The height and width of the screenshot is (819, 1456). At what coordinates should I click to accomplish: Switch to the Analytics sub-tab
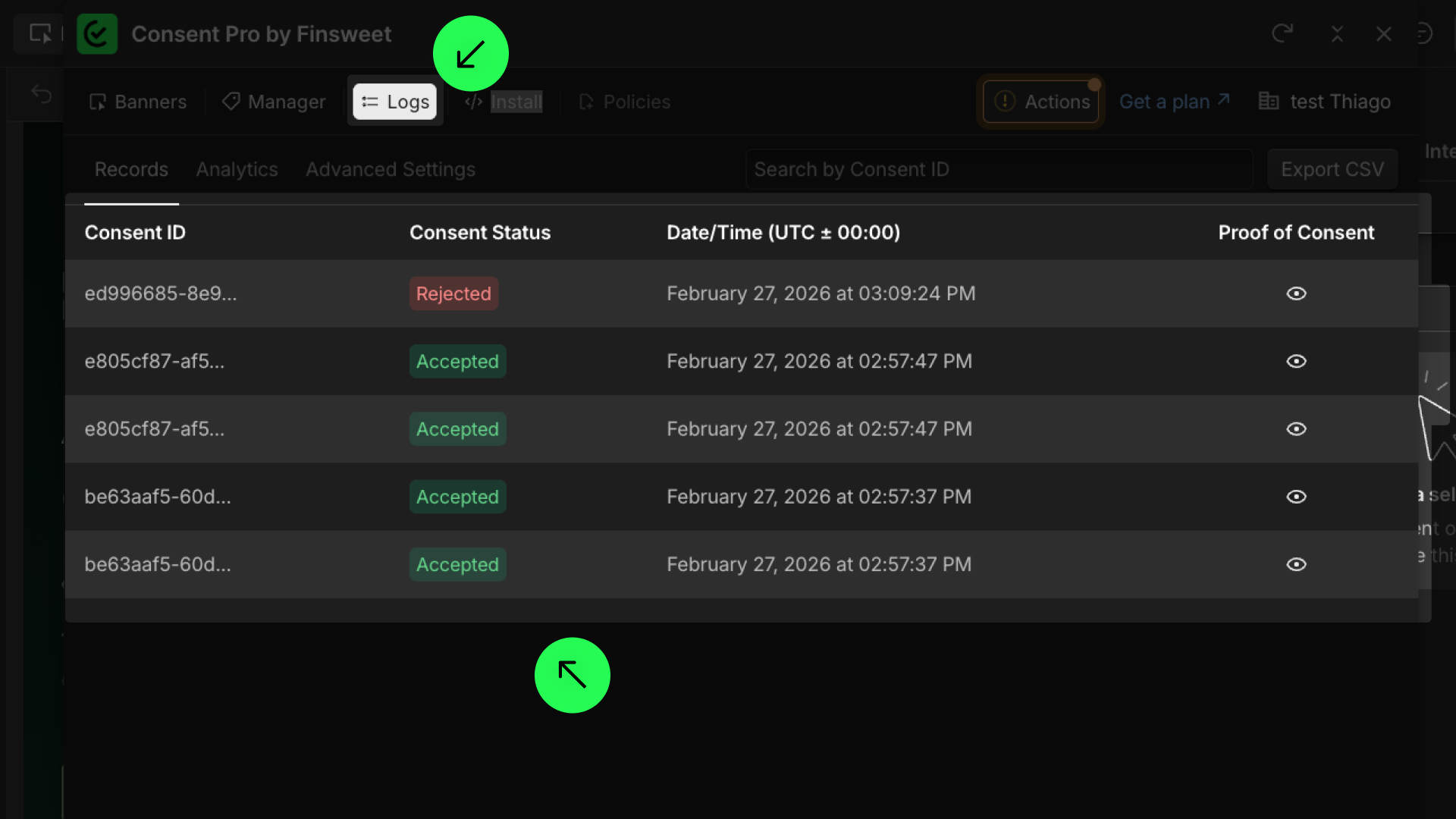pos(237,169)
